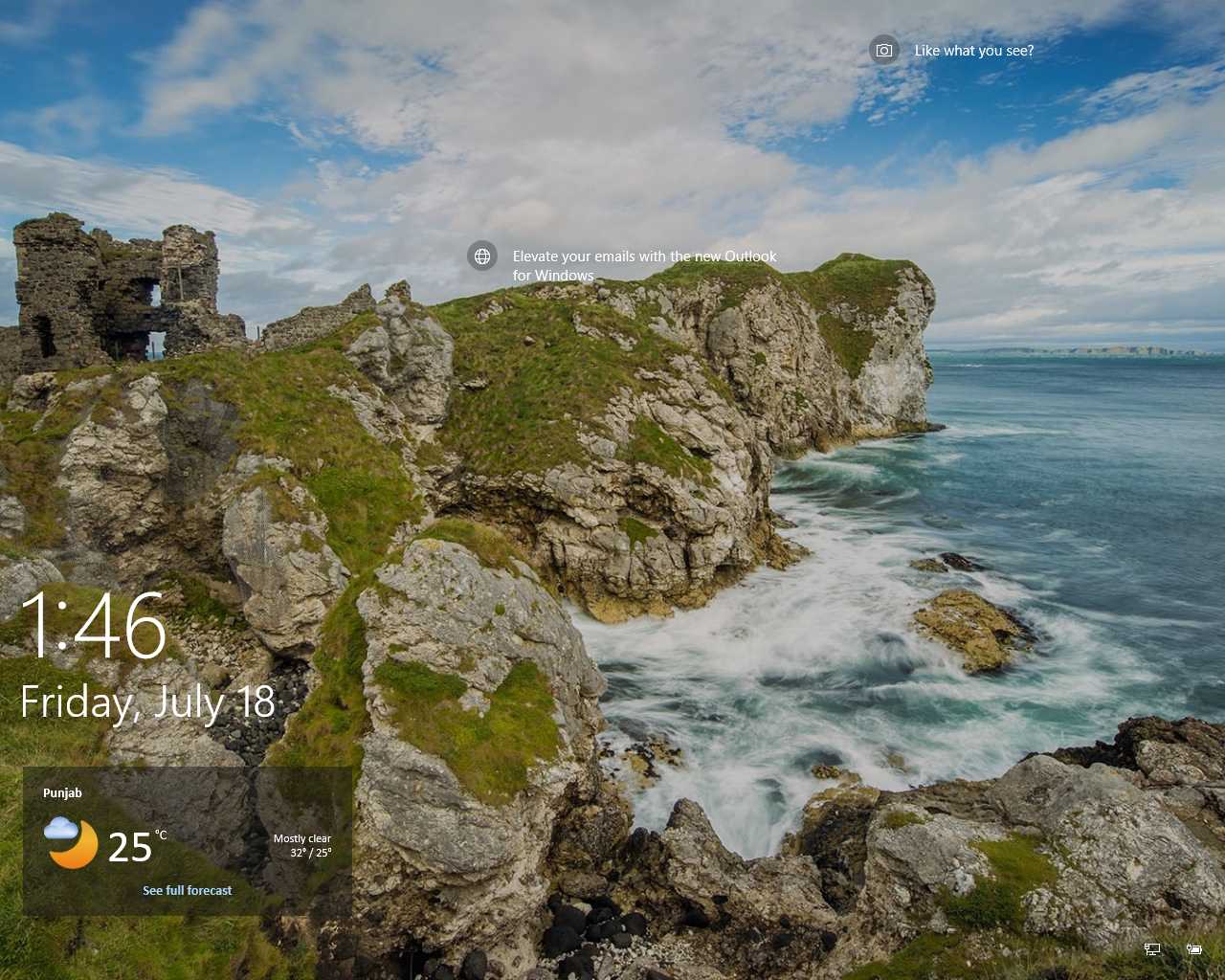This screenshot has height=980, width=1225.
Task: Click the globe icon next to the Outlook tip
Action: pyautogui.click(x=482, y=256)
